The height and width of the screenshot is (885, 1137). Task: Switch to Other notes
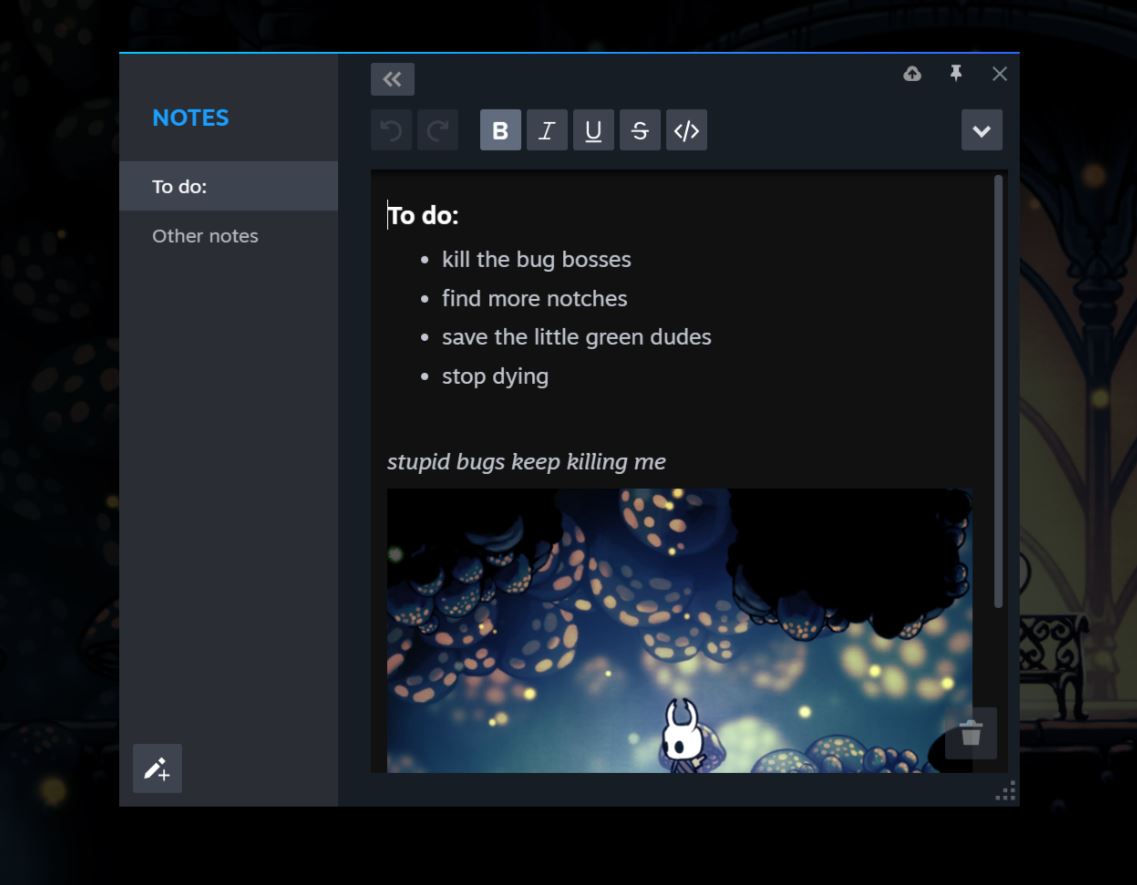pyautogui.click(x=204, y=236)
